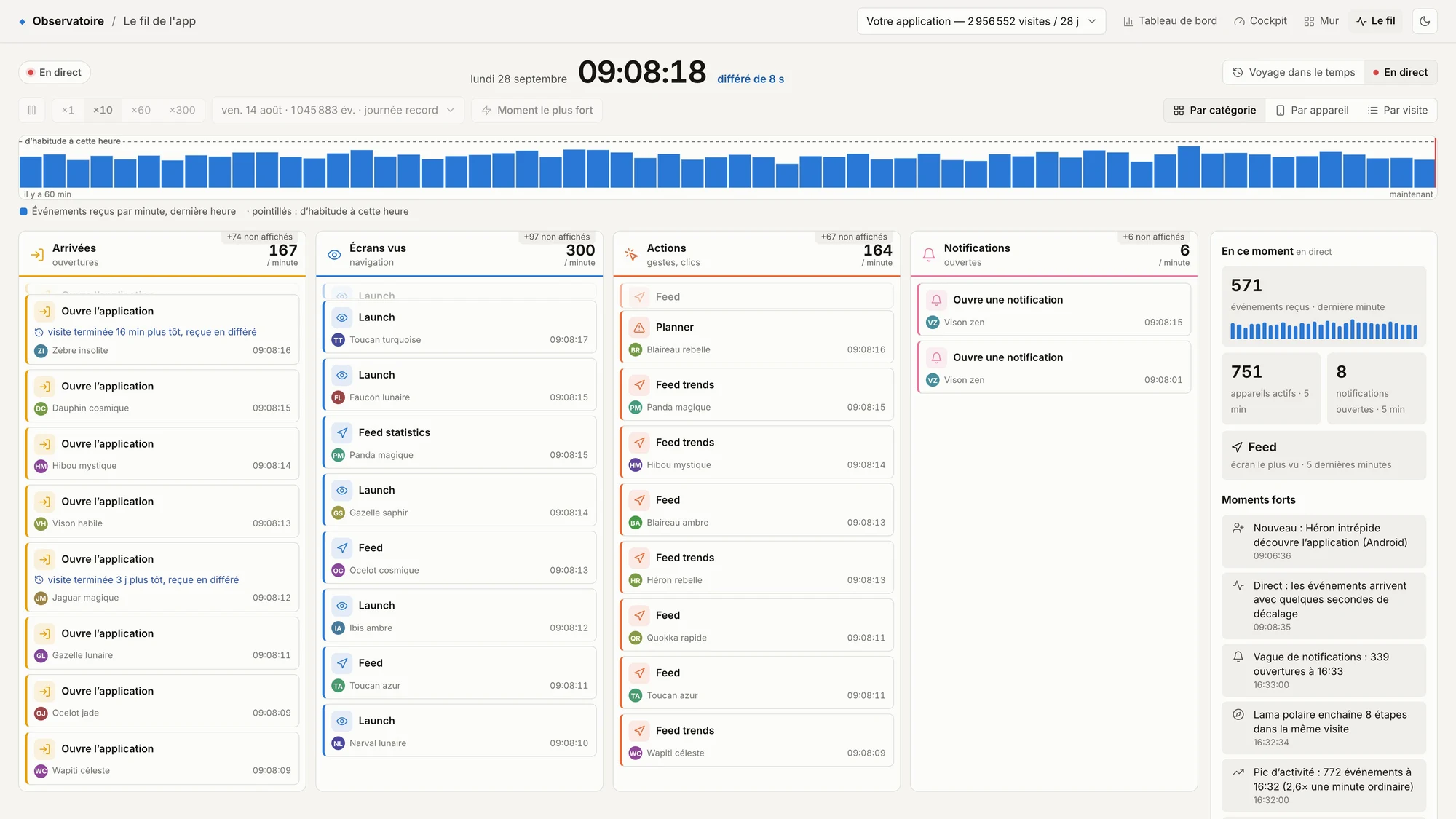Click the Faucon lunaire avatar badge

[x=338, y=397]
